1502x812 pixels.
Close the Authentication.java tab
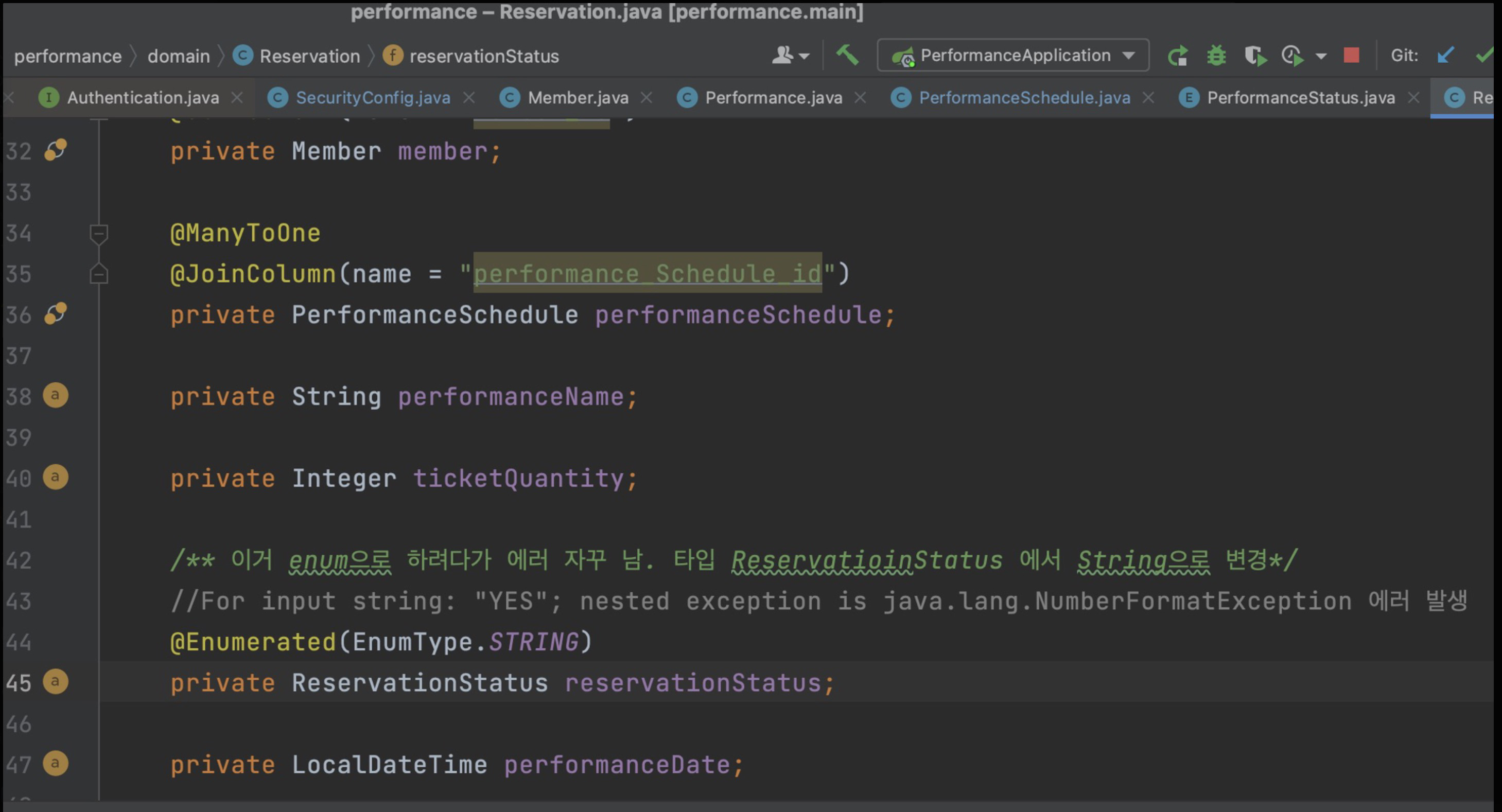point(237,98)
